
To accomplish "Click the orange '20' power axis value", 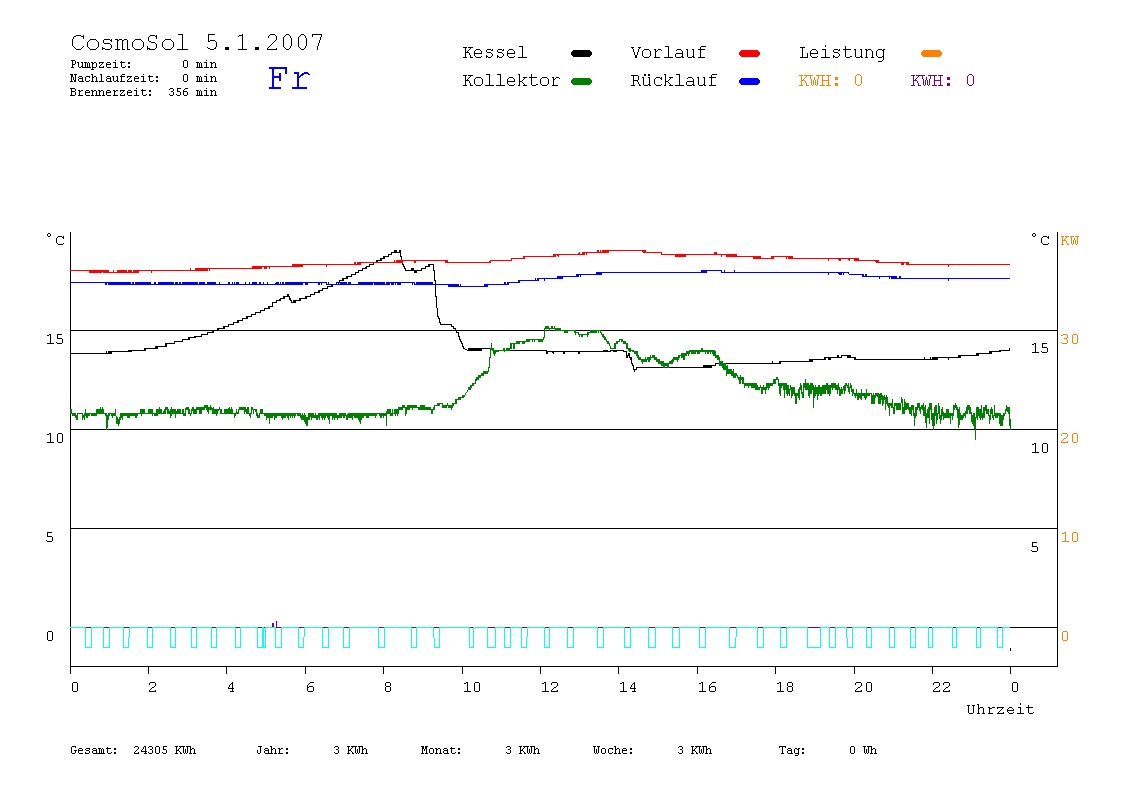I will point(1070,438).
